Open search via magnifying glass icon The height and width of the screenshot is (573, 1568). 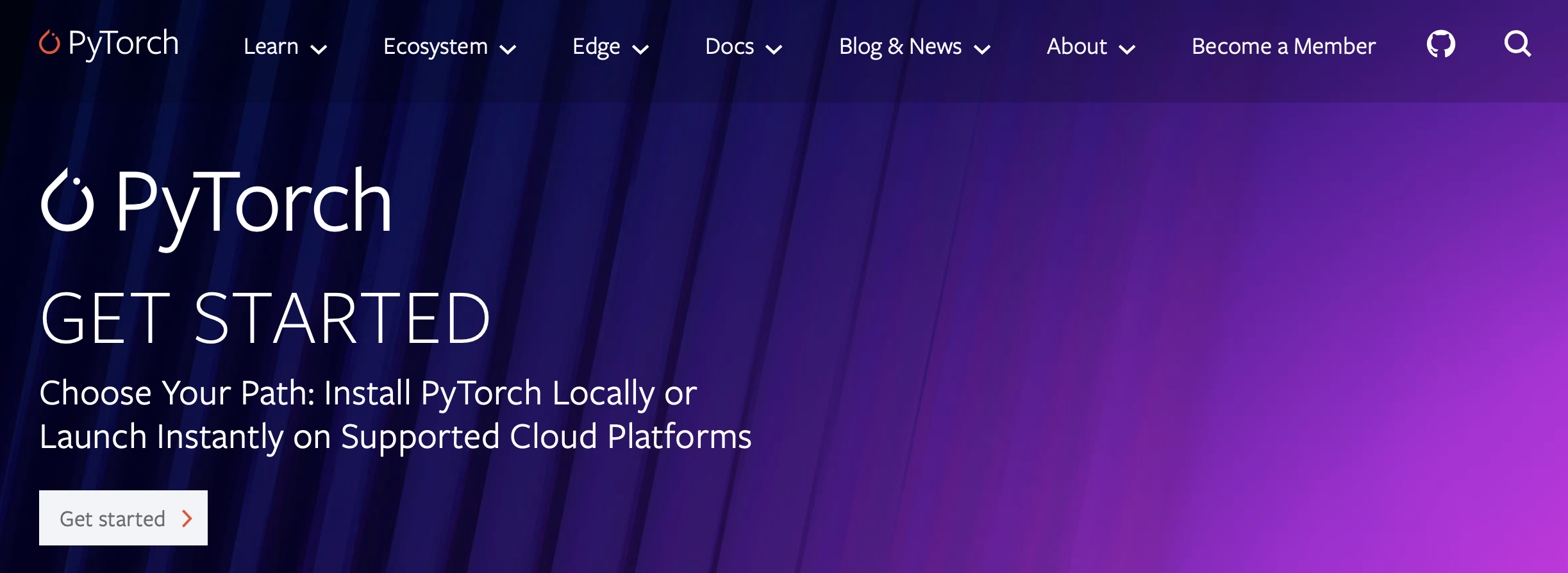tap(1517, 44)
